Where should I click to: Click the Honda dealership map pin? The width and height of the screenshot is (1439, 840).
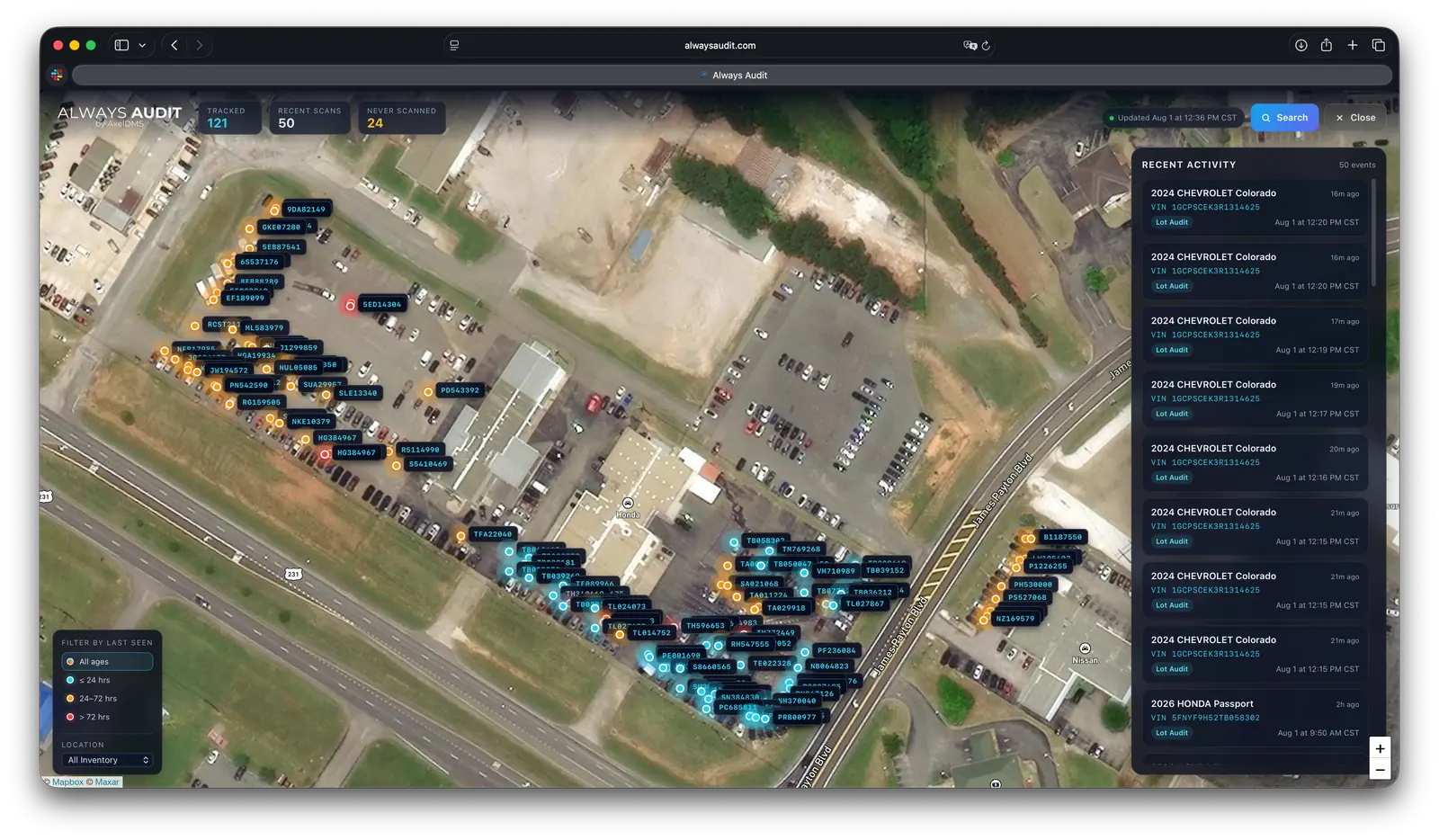coord(628,504)
